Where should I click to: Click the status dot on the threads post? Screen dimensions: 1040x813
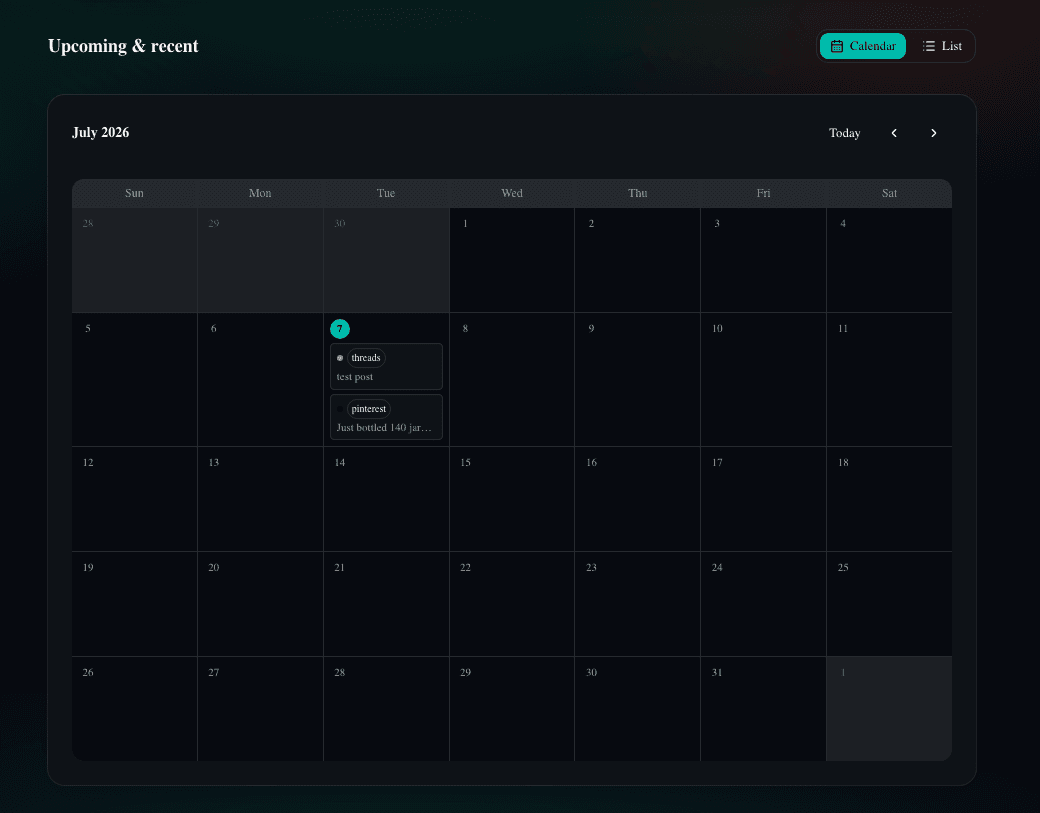(x=340, y=358)
